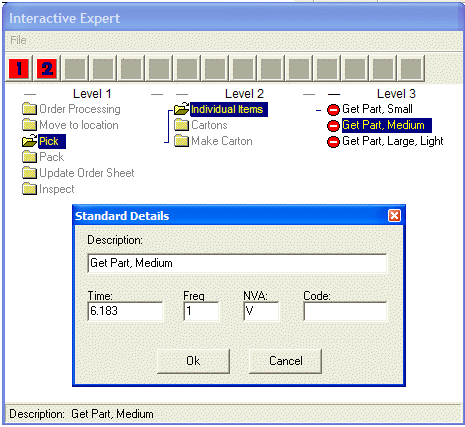The width and height of the screenshot is (465, 427).
Task: Select Make Carton in Level 2
Action: pyautogui.click(x=222, y=141)
